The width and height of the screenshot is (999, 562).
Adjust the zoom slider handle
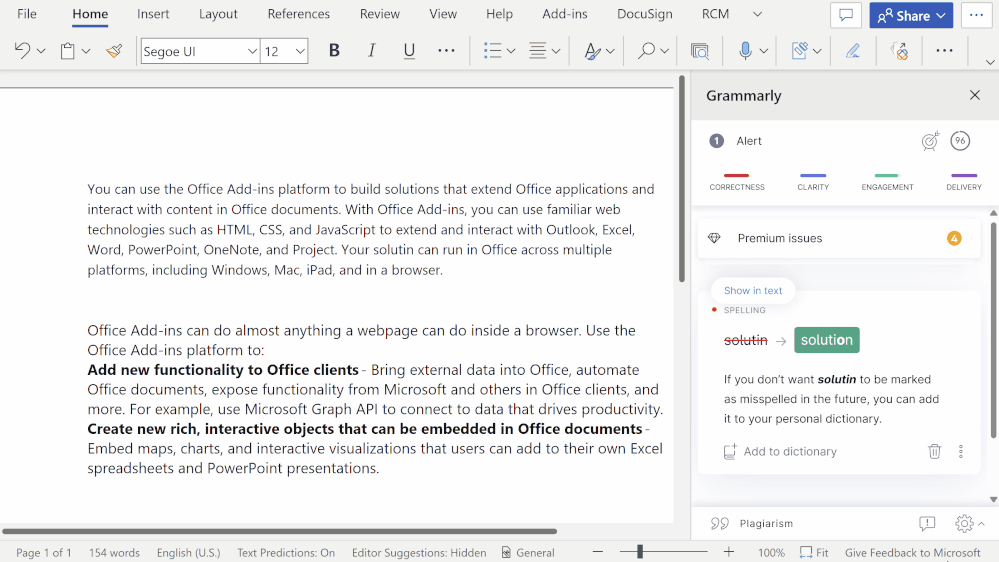[640, 552]
